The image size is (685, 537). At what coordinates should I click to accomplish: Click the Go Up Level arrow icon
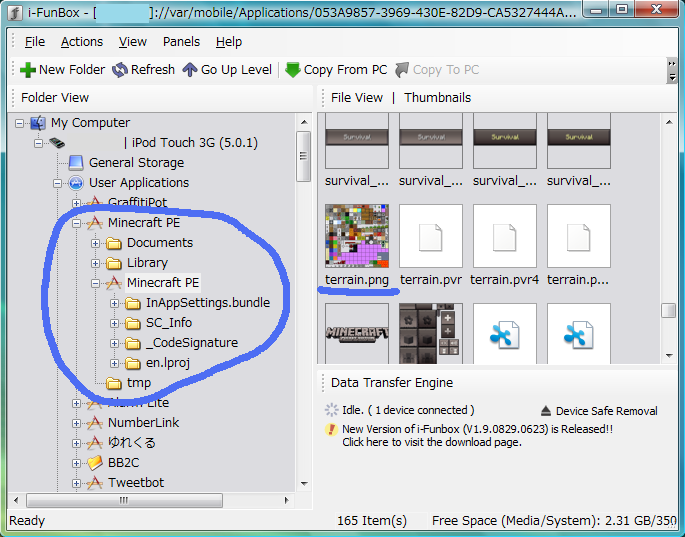coord(190,70)
